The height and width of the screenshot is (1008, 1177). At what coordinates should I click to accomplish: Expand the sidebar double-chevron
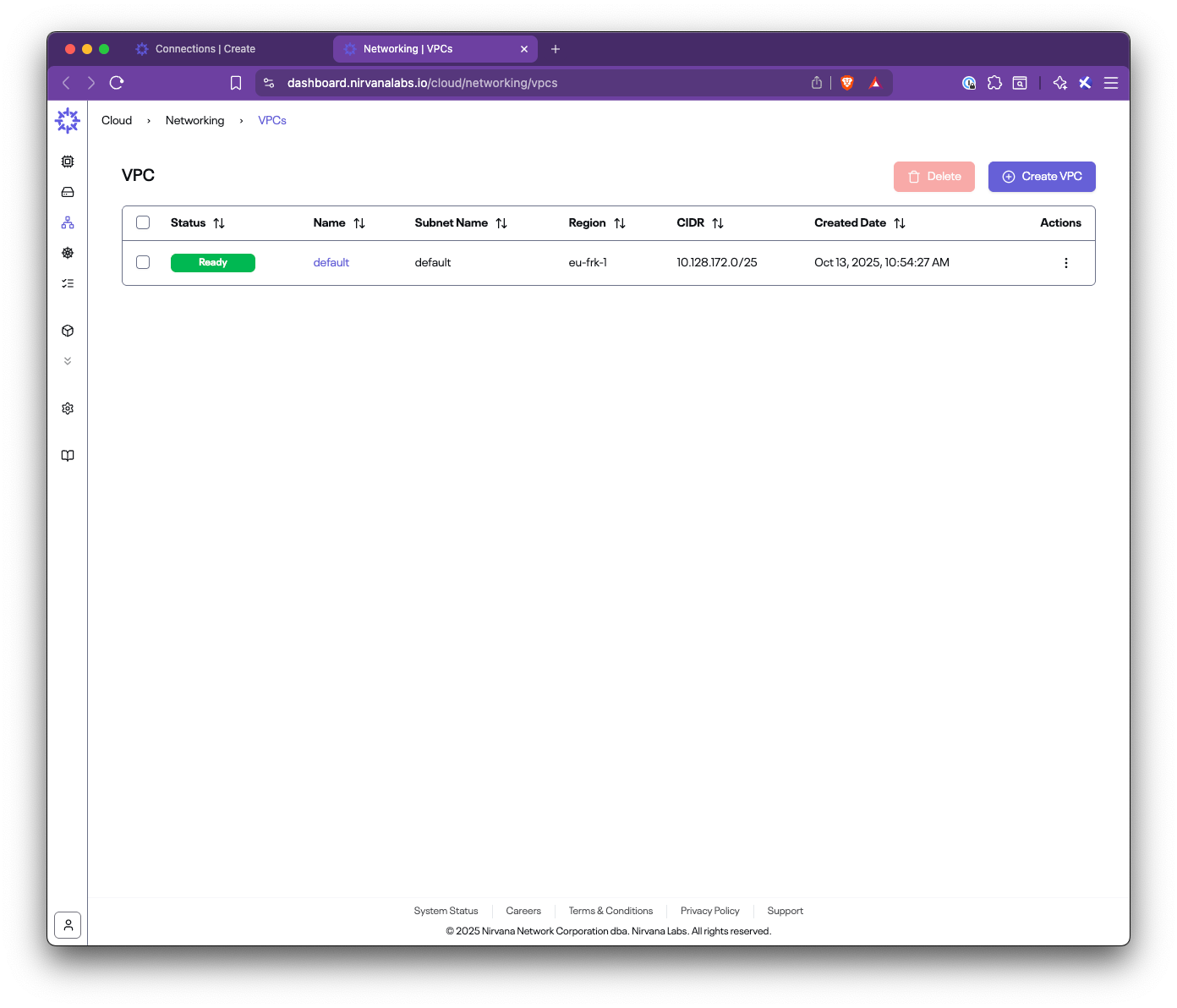click(68, 361)
